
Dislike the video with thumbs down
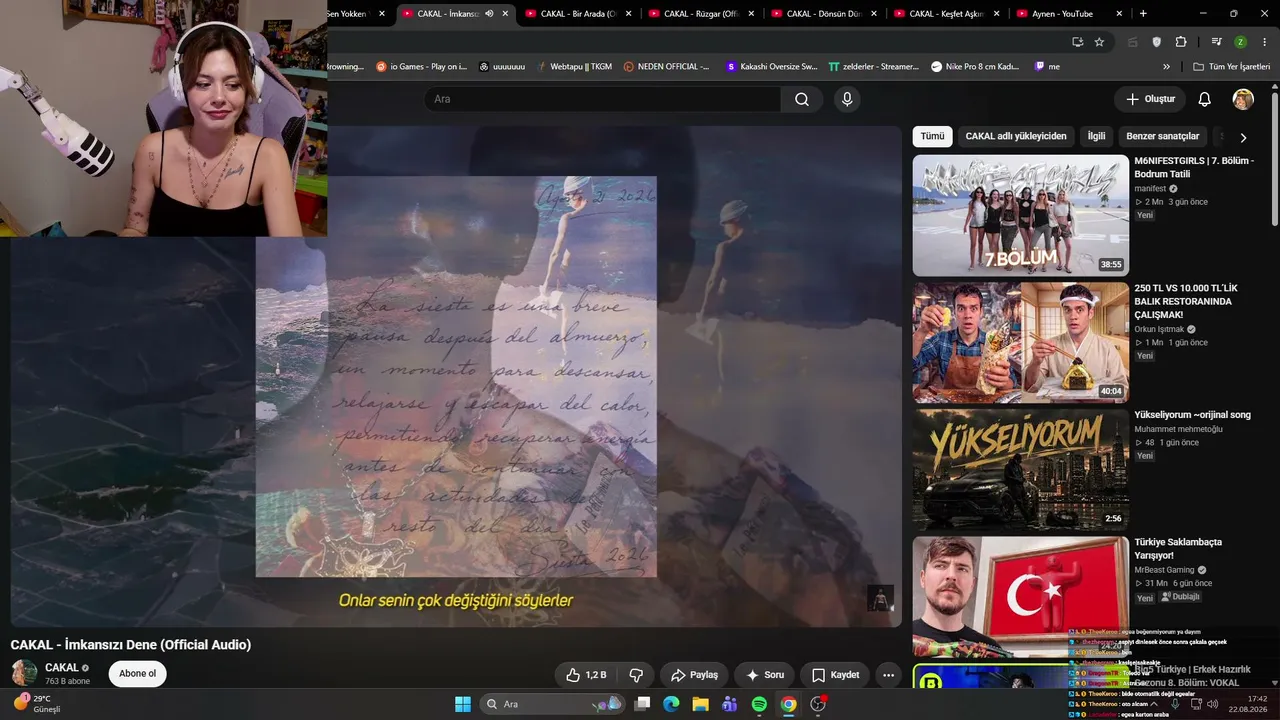coord(636,675)
